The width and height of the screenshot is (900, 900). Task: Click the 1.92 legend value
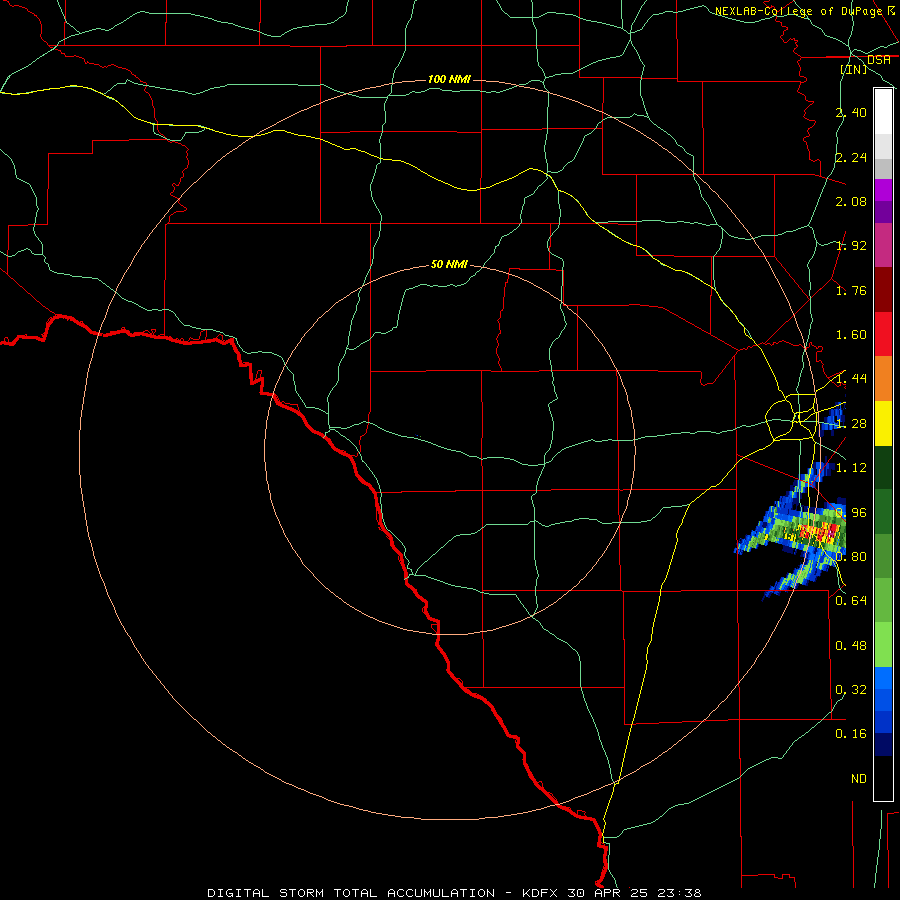pyautogui.click(x=851, y=246)
